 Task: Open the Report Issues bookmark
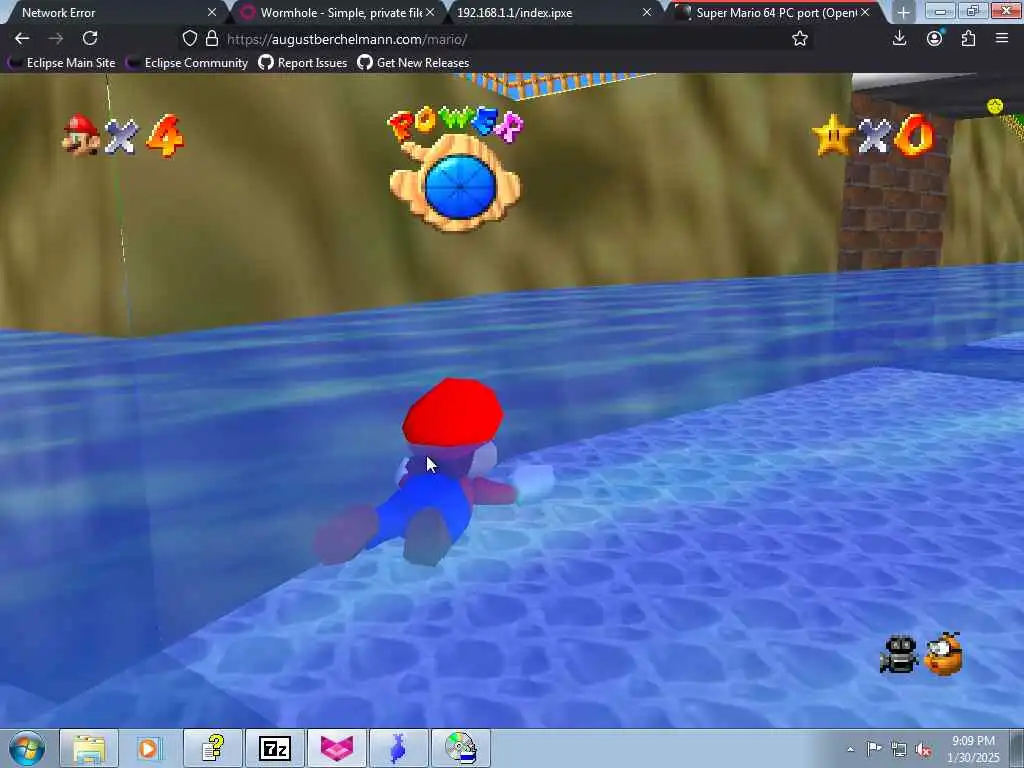(303, 63)
